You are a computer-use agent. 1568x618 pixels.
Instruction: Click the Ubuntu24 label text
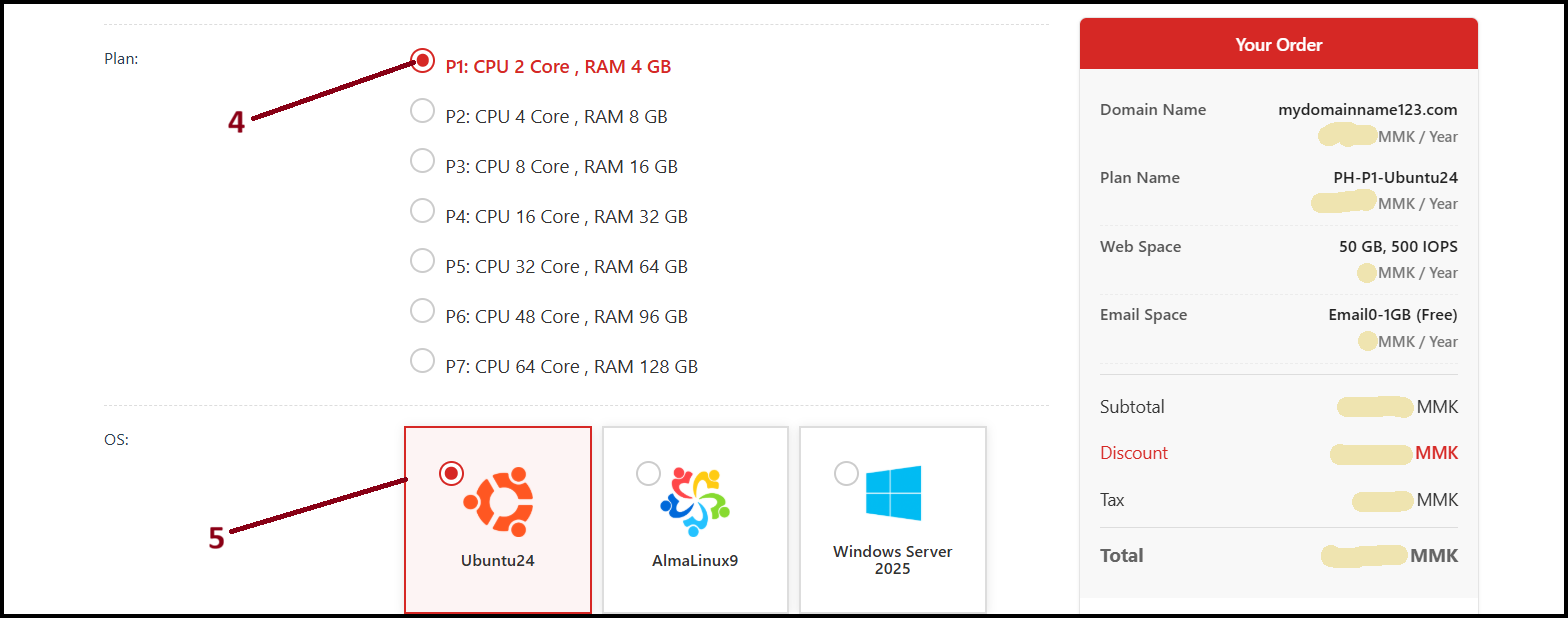click(x=498, y=561)
